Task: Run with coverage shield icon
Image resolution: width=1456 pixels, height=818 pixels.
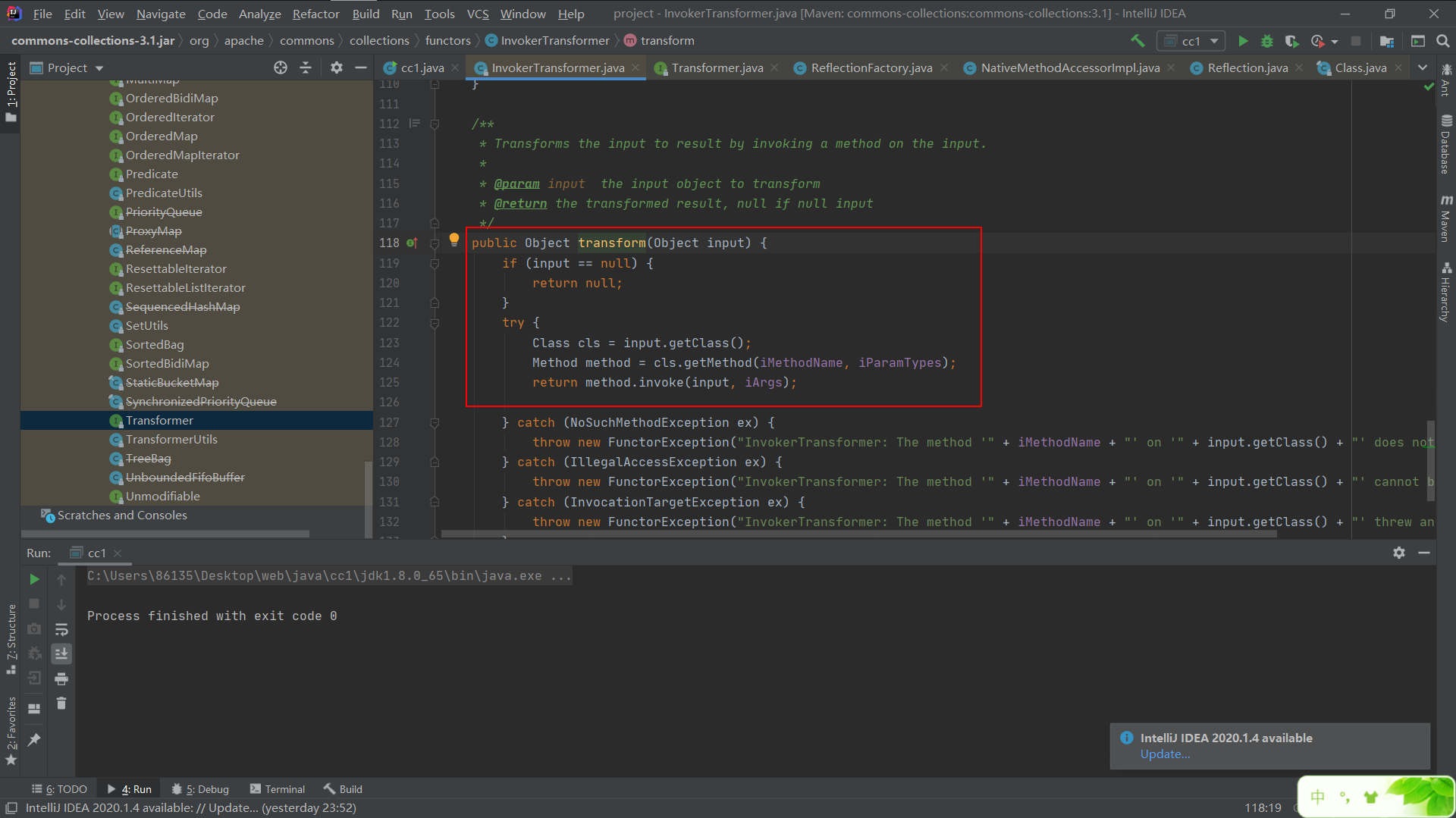Action: tap(1292, 41)
